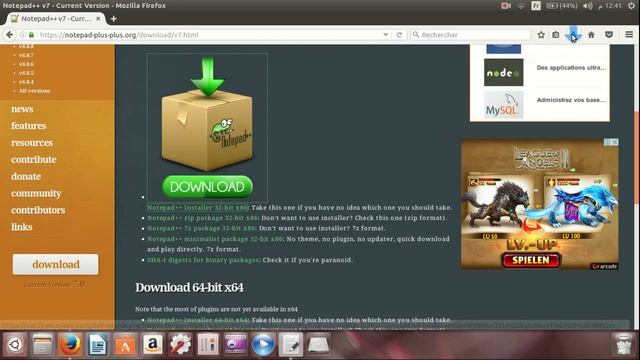Image resolution: width=640 pixels, height=360 pixels.
Task: Open the Trash dock icon
Action: tap(623, 344)
